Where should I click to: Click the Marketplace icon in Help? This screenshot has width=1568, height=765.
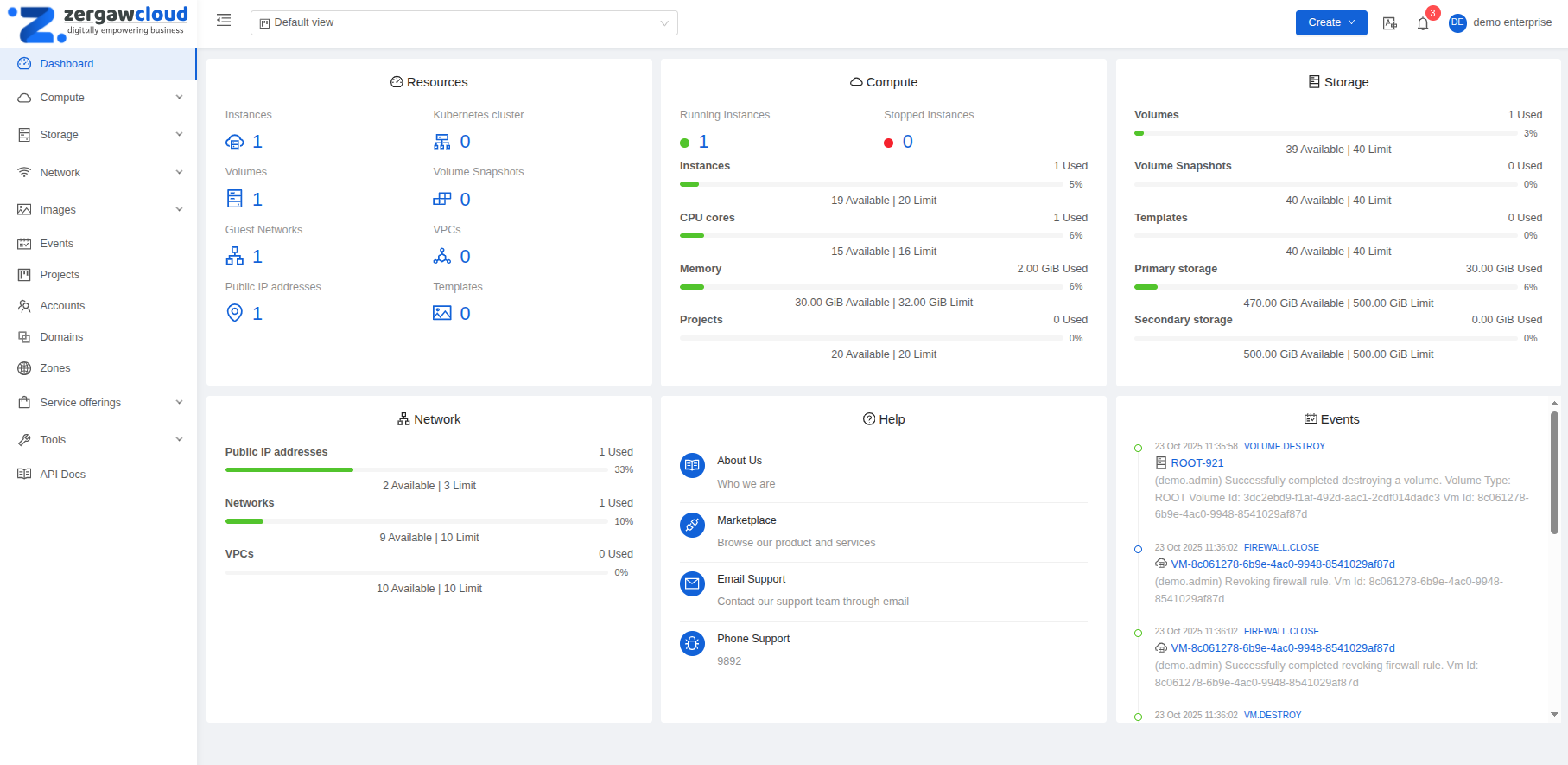(692, 525)
